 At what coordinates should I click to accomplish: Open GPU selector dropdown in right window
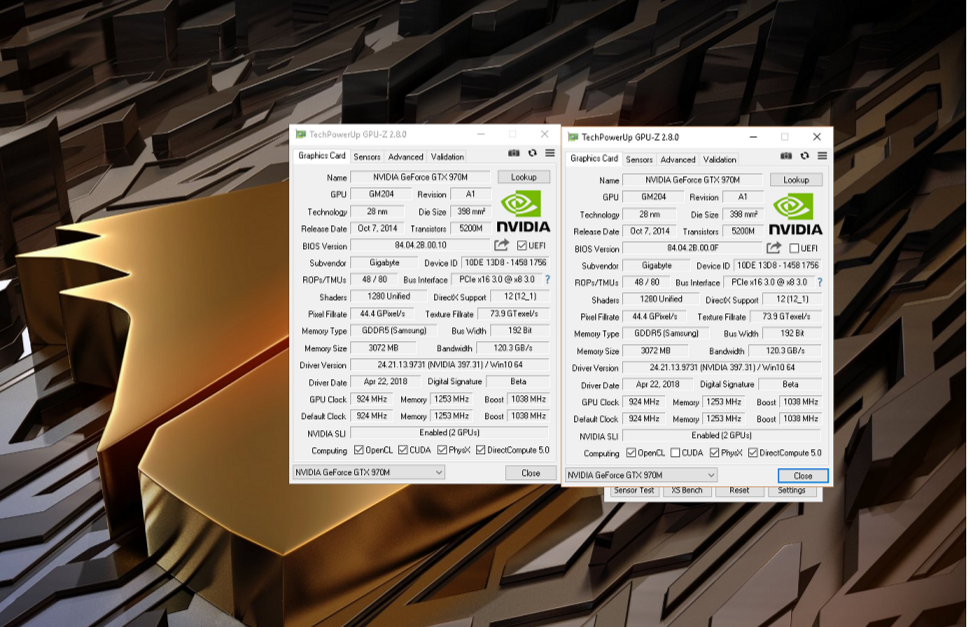[641, 475]
